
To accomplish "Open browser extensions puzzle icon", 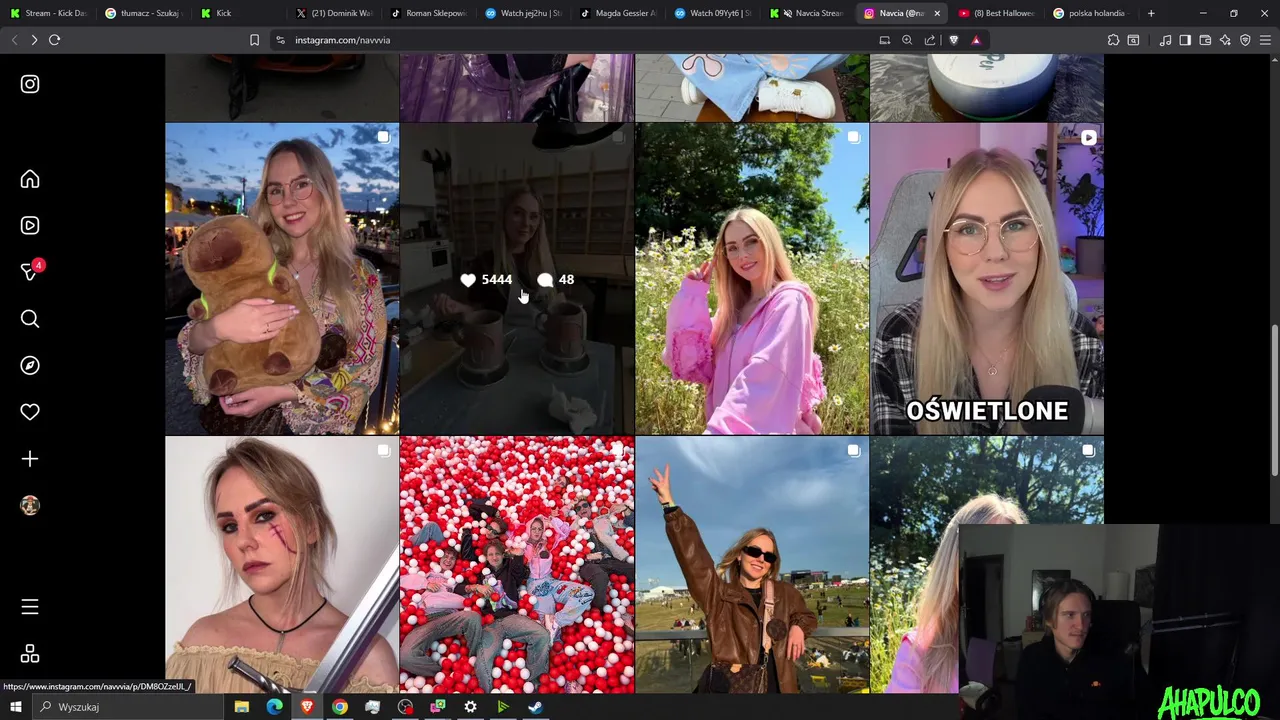I will pyautogui.click(x=1113, y=40).
